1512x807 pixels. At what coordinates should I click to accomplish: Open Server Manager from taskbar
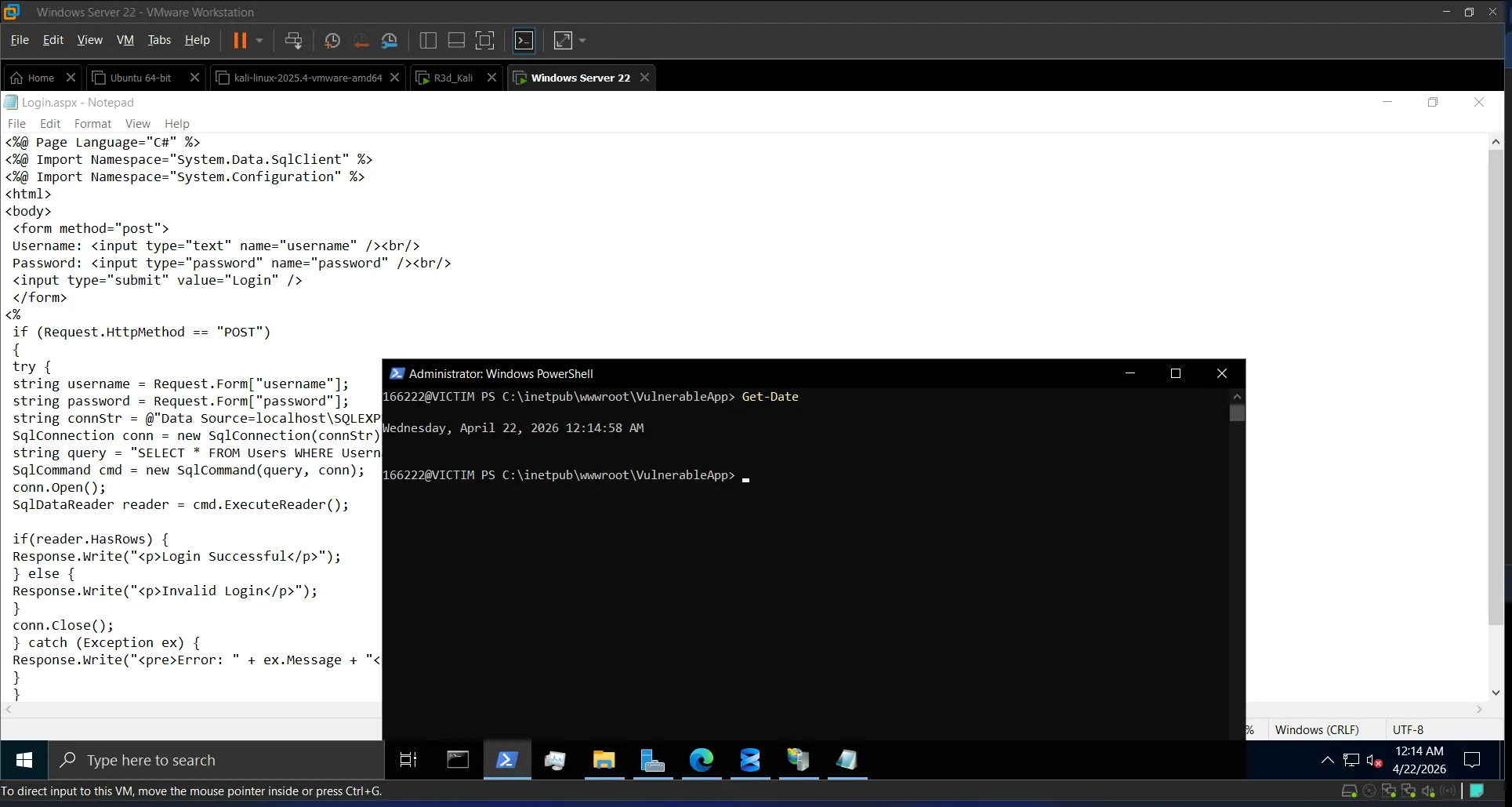pyautogui.click(x=653, y=760)
